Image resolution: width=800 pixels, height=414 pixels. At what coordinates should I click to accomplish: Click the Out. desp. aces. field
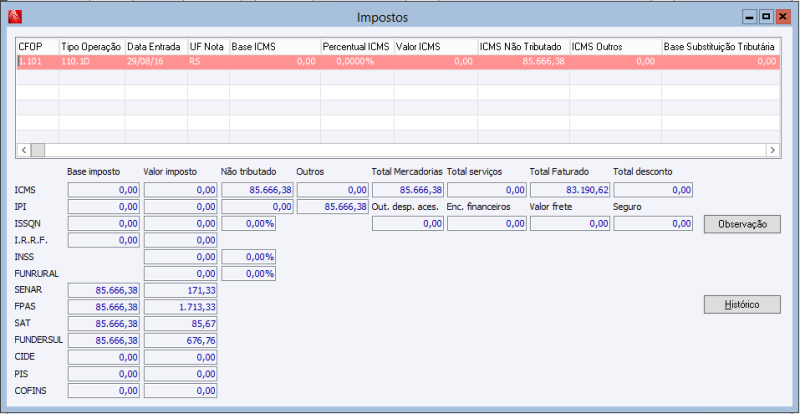click(x=408, y=224)
